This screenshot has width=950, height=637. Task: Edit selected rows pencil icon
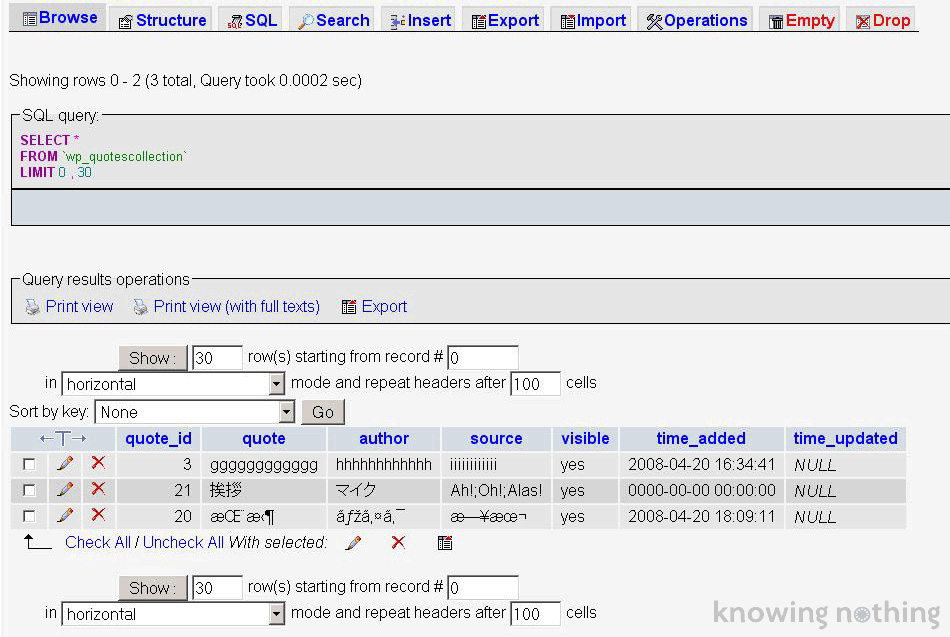pos(353,543)
